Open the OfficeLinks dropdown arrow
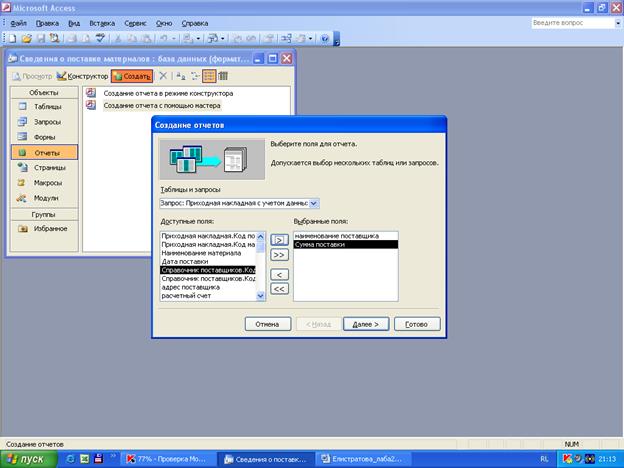624x468 pixels. coord(198,39)
